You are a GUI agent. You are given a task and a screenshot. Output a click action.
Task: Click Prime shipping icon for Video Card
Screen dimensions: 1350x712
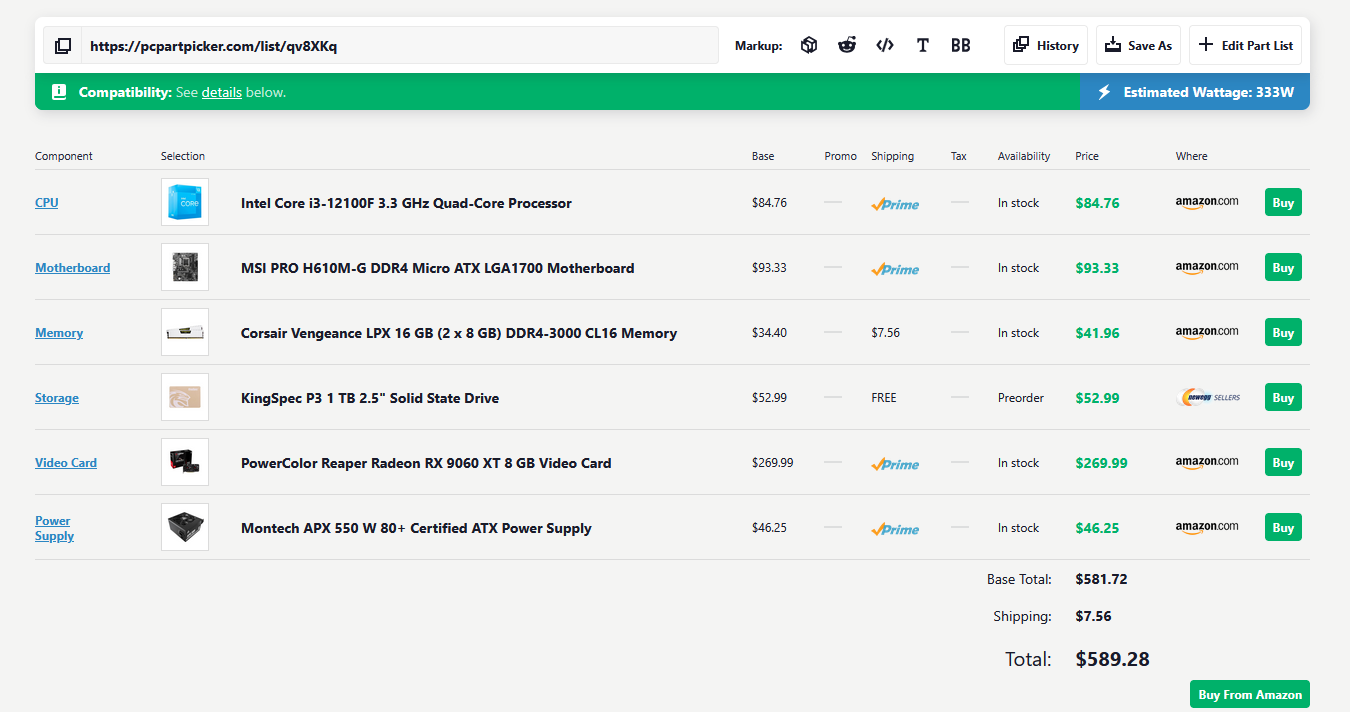click(x=895, y=464)
